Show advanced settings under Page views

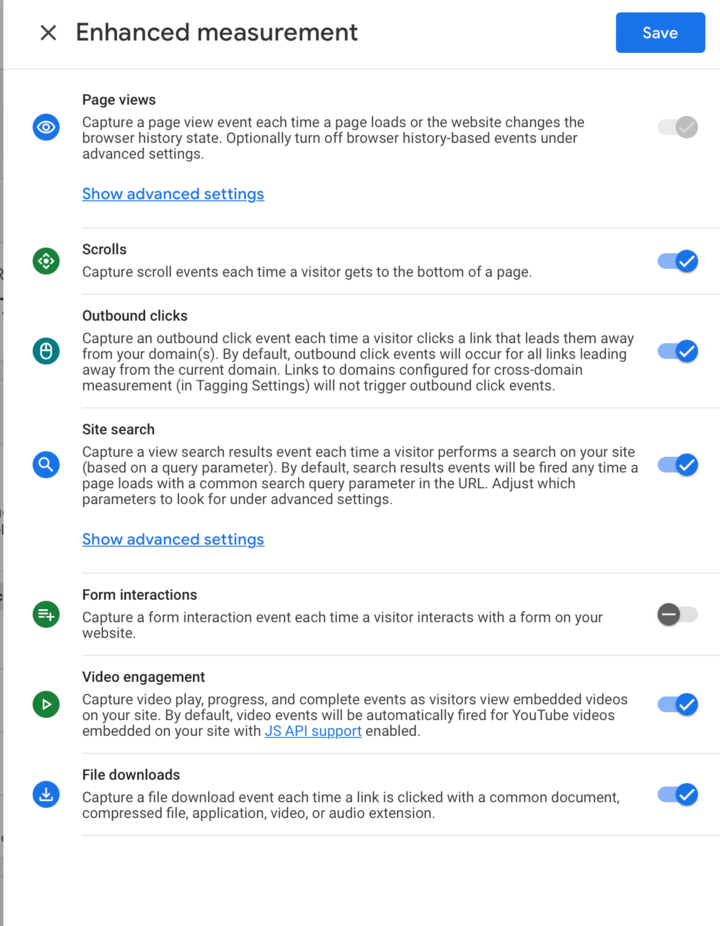click(x=173, y=194)
